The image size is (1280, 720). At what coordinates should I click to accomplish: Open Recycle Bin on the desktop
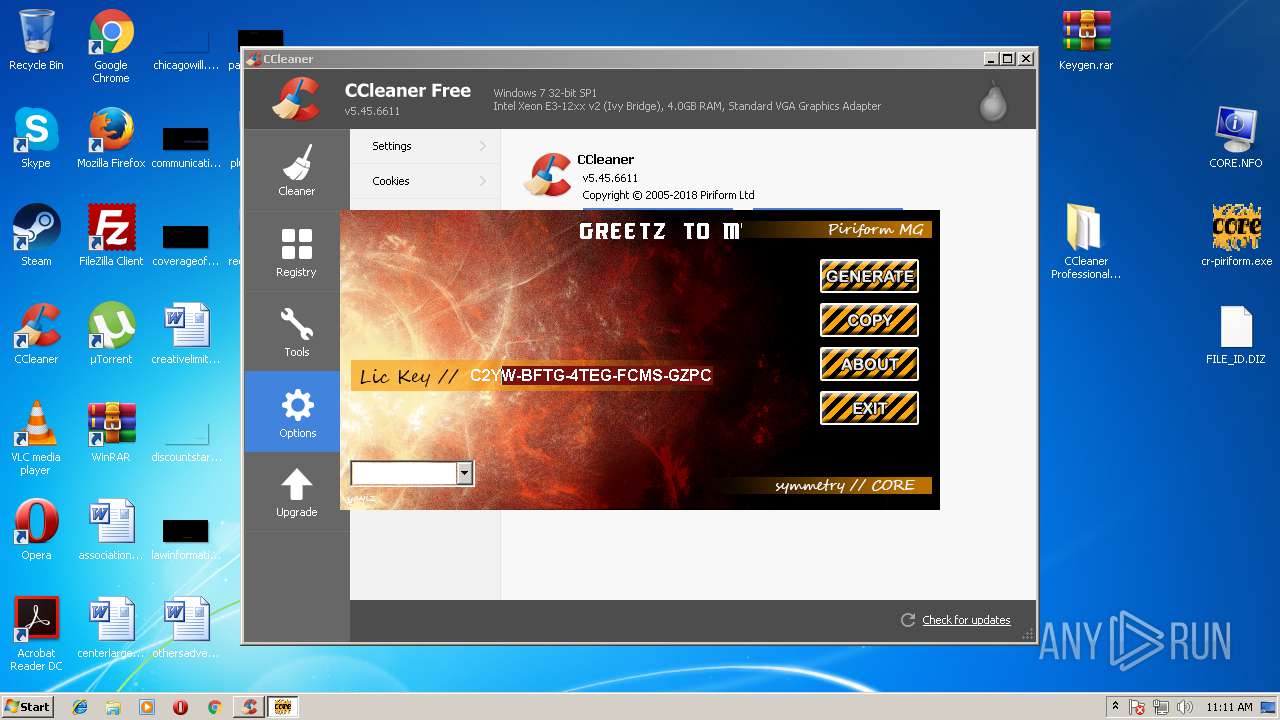pos(36,41)
